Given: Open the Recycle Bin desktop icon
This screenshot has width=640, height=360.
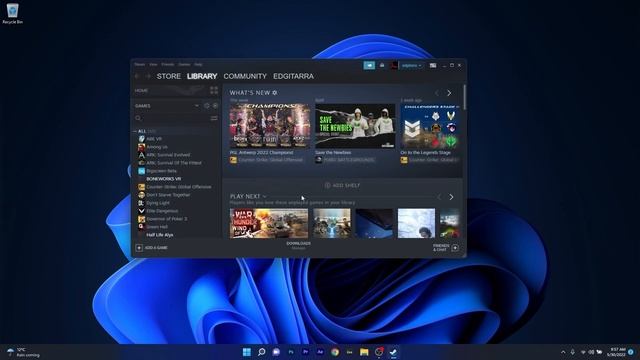Looking at the screenshot, I should coord(13,13).
